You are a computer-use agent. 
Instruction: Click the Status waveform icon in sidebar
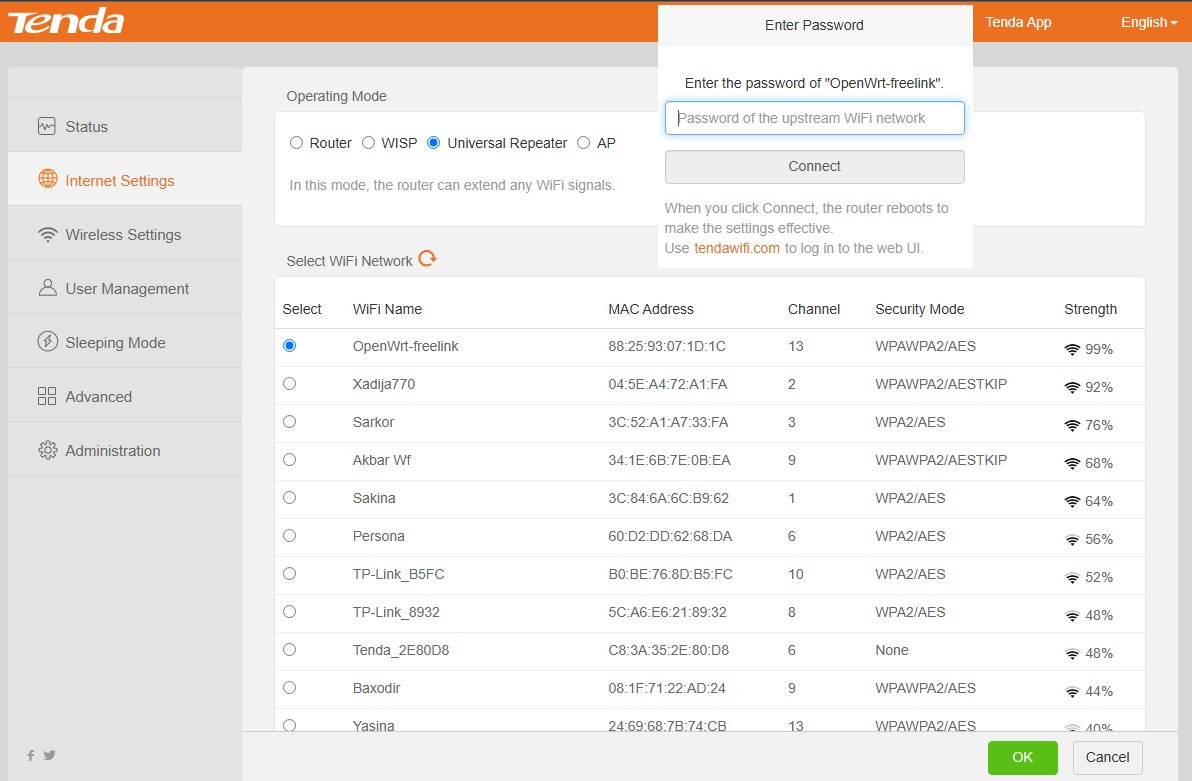[x=47, y=127]
